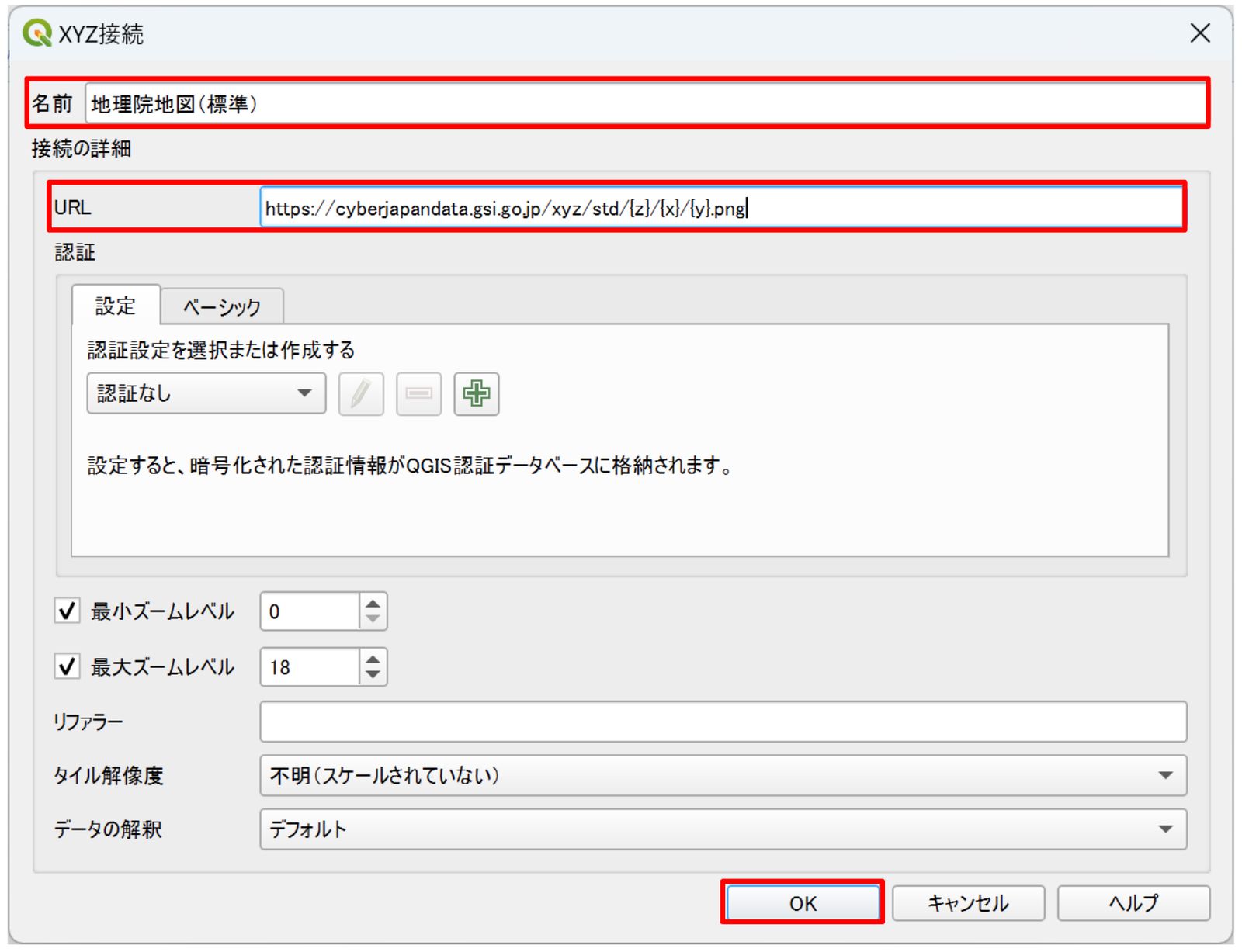
Task: Expand the データの解釈 dropdown
Action: 723,829
